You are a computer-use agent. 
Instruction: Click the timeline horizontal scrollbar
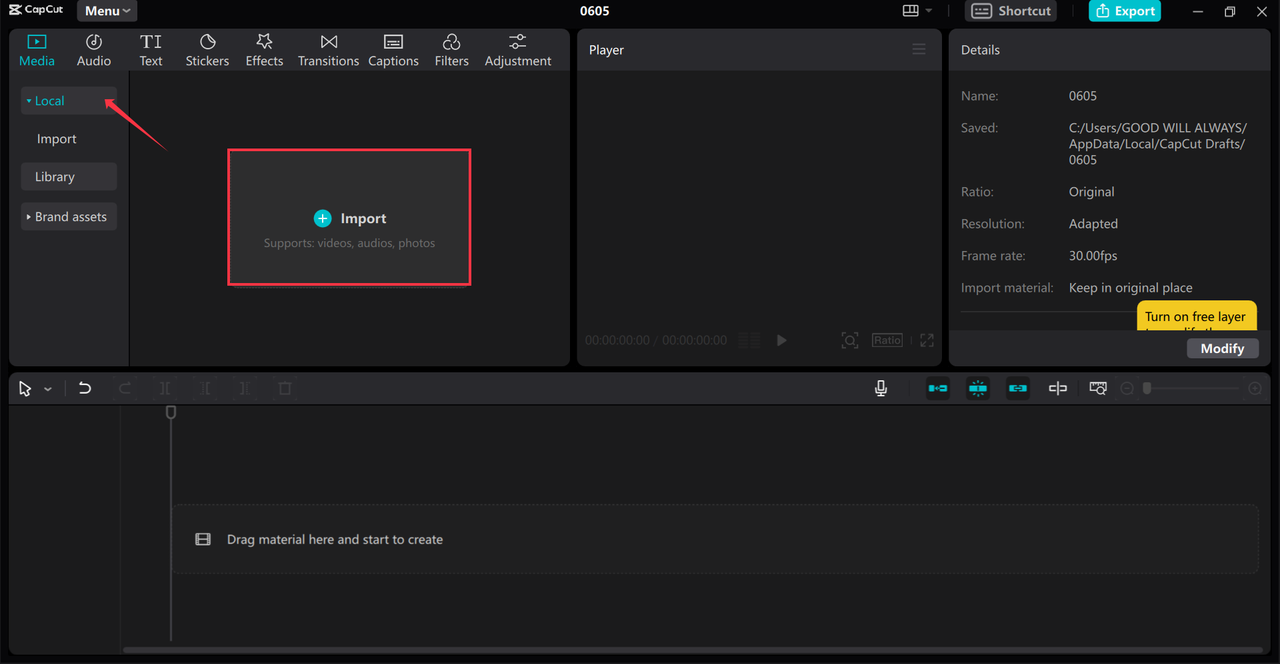[x=695, y=650]
